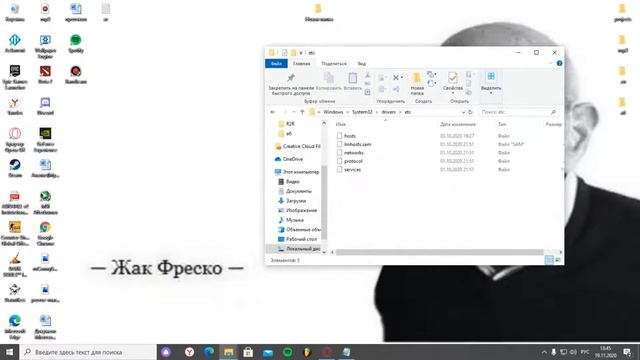Click the Вставить clipboard button
Screen dimensions: 640x360
point(353,82)
